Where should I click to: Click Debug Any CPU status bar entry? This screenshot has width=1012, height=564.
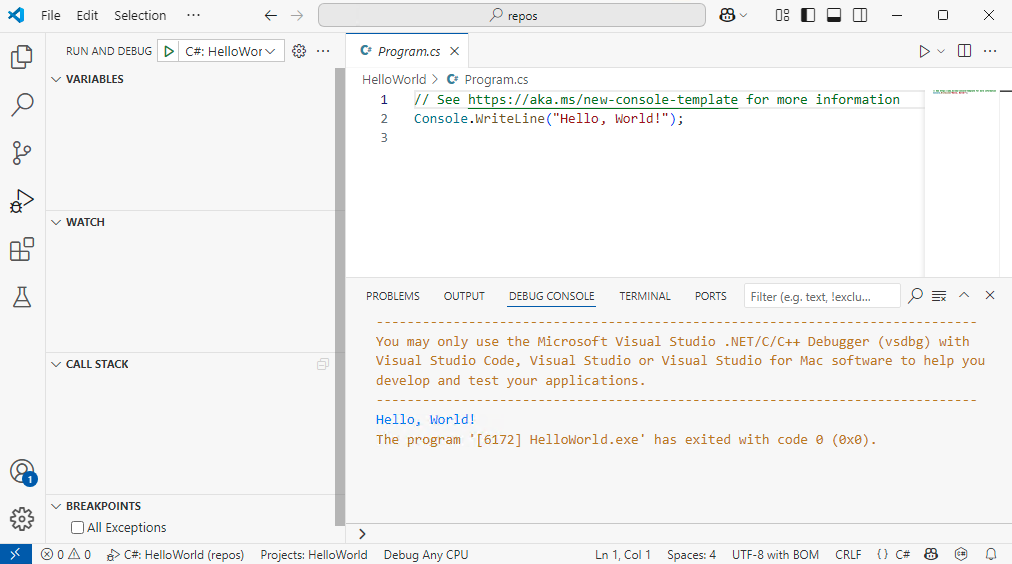pyautogui.click(x=426, y=554)
